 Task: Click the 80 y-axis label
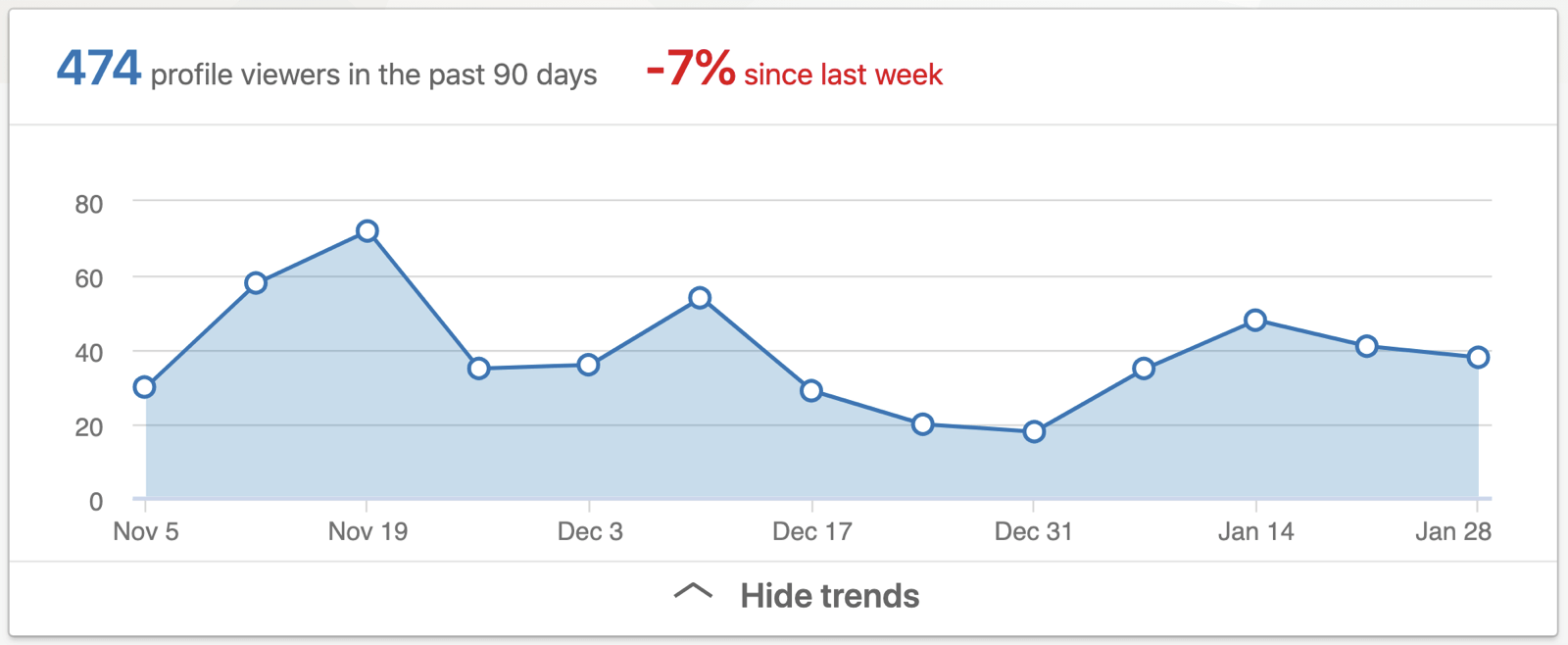click(89, 204)
